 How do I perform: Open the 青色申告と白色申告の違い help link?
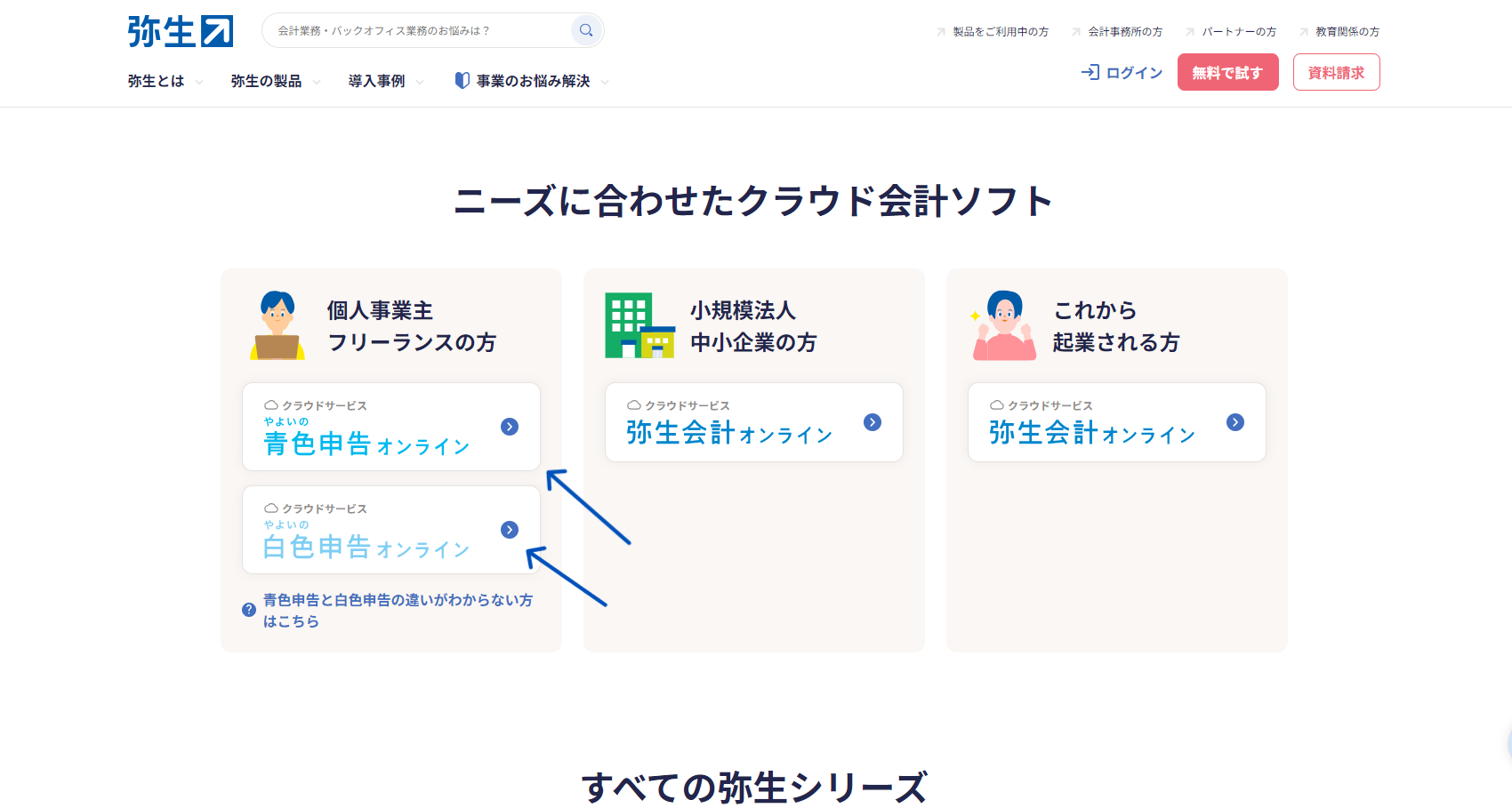[398, 611]
